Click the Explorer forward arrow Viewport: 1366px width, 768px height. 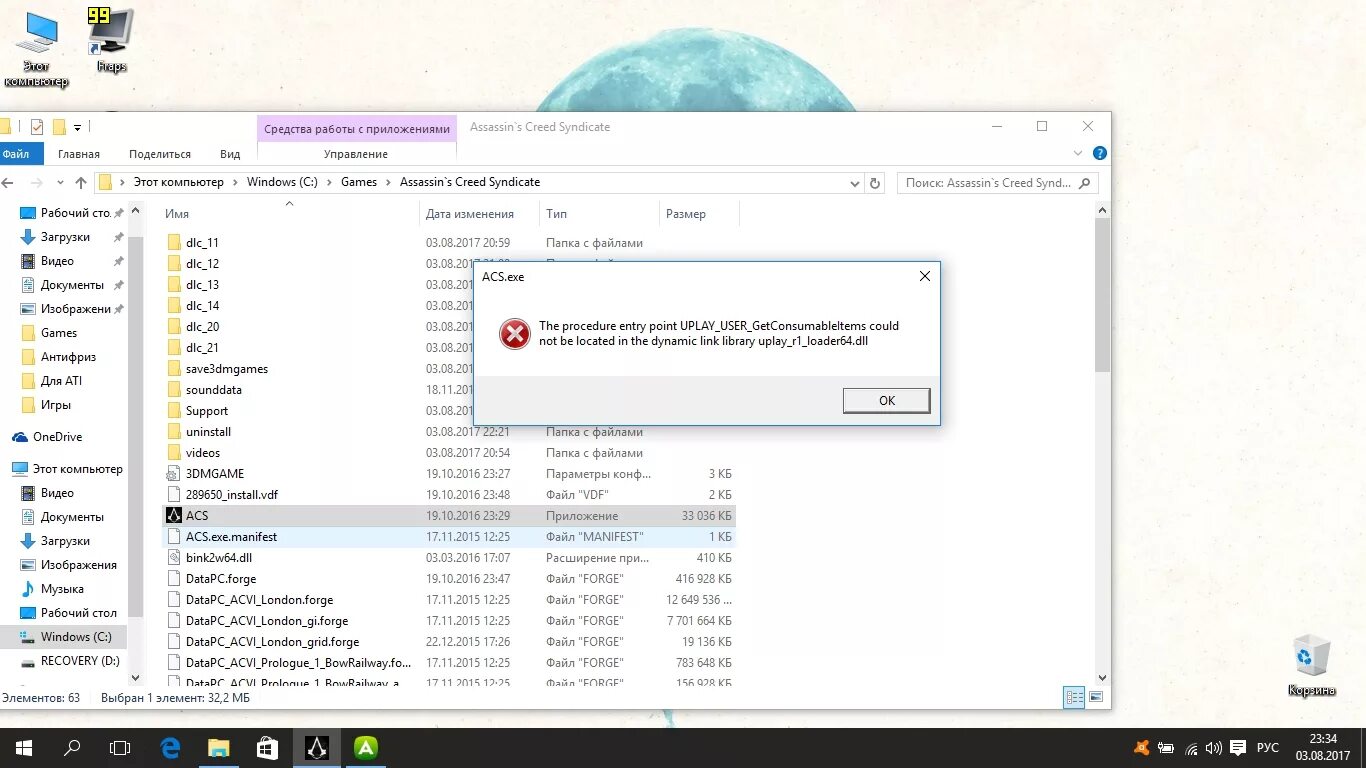tap(36, 183)
